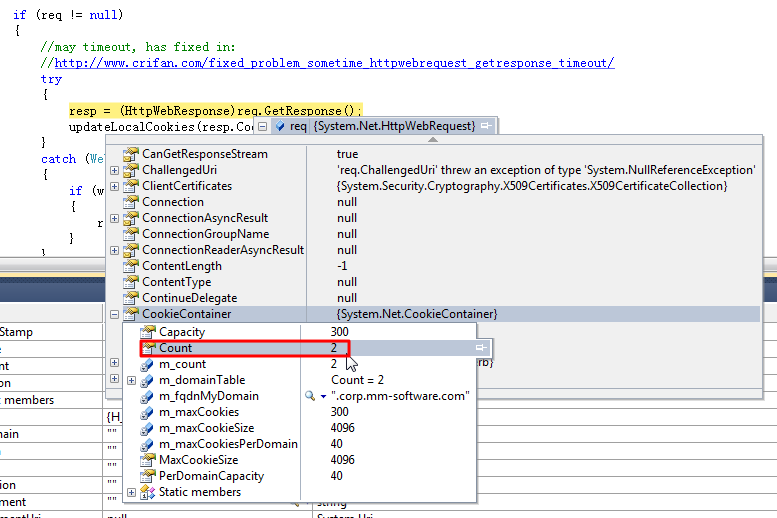Screen dimensions: 777x518
Task: Click the ContentType property icon
Action: 131,282
